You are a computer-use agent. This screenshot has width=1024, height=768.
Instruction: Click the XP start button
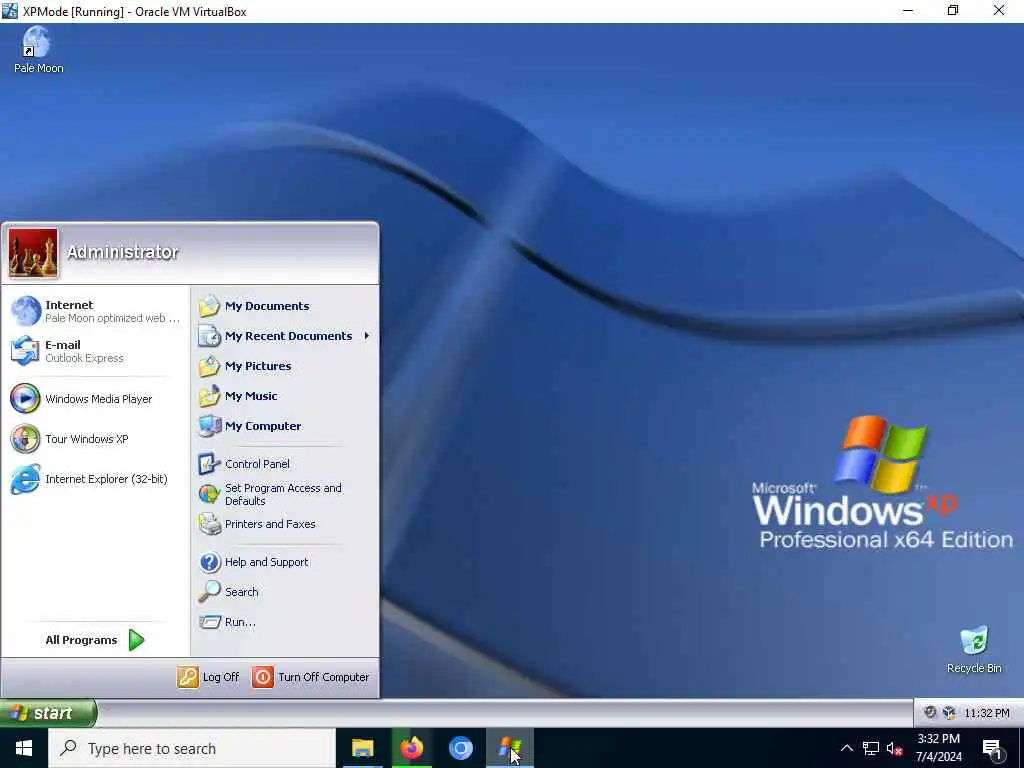coord(48,712)
